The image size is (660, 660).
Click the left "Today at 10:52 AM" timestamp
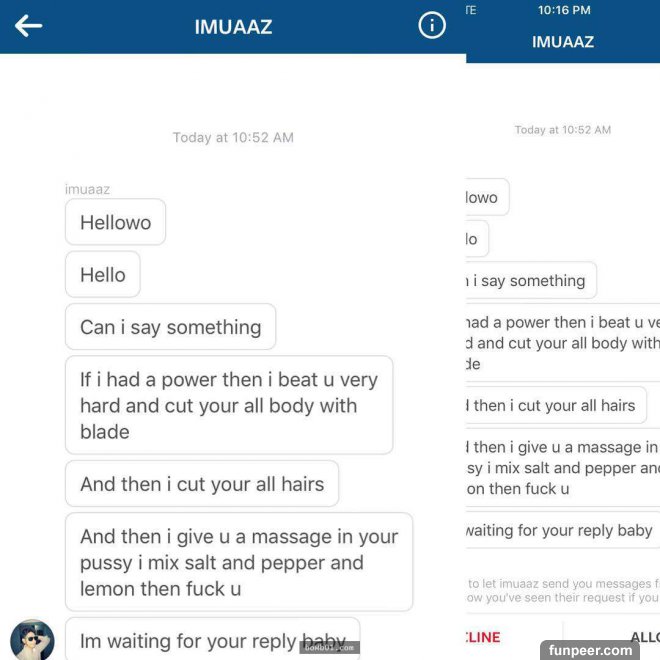click(233, 137)
